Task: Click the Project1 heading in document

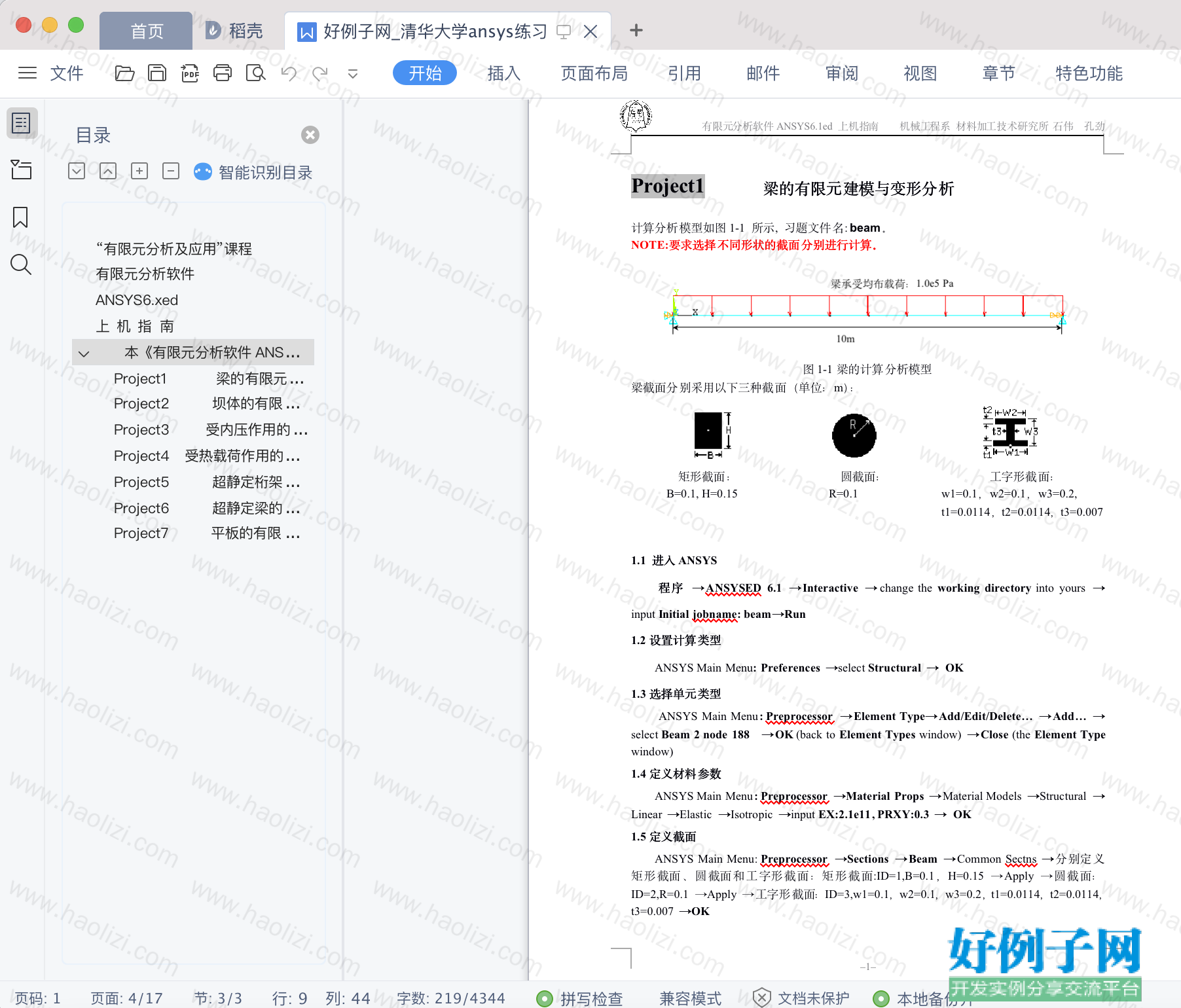Action: click(x=668, y=187)
